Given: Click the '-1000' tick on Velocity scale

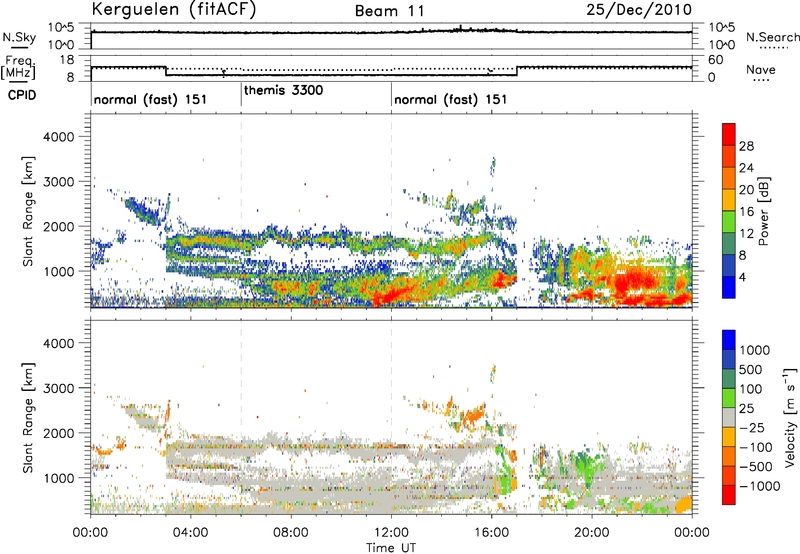Looking at the screenshot, I should pyautogui.click(x=759, y=486).
